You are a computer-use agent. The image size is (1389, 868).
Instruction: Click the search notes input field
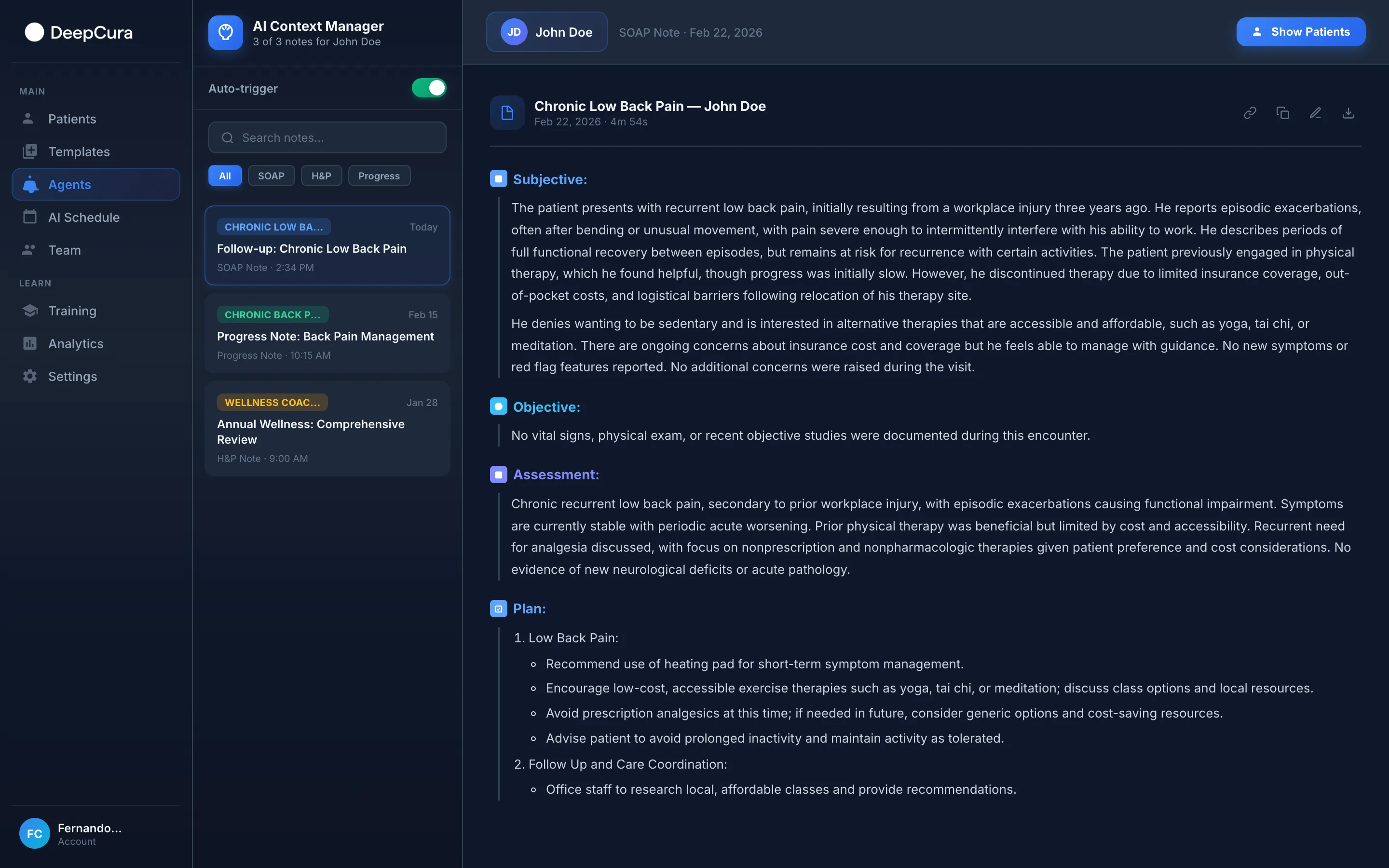tap(327, 137)
